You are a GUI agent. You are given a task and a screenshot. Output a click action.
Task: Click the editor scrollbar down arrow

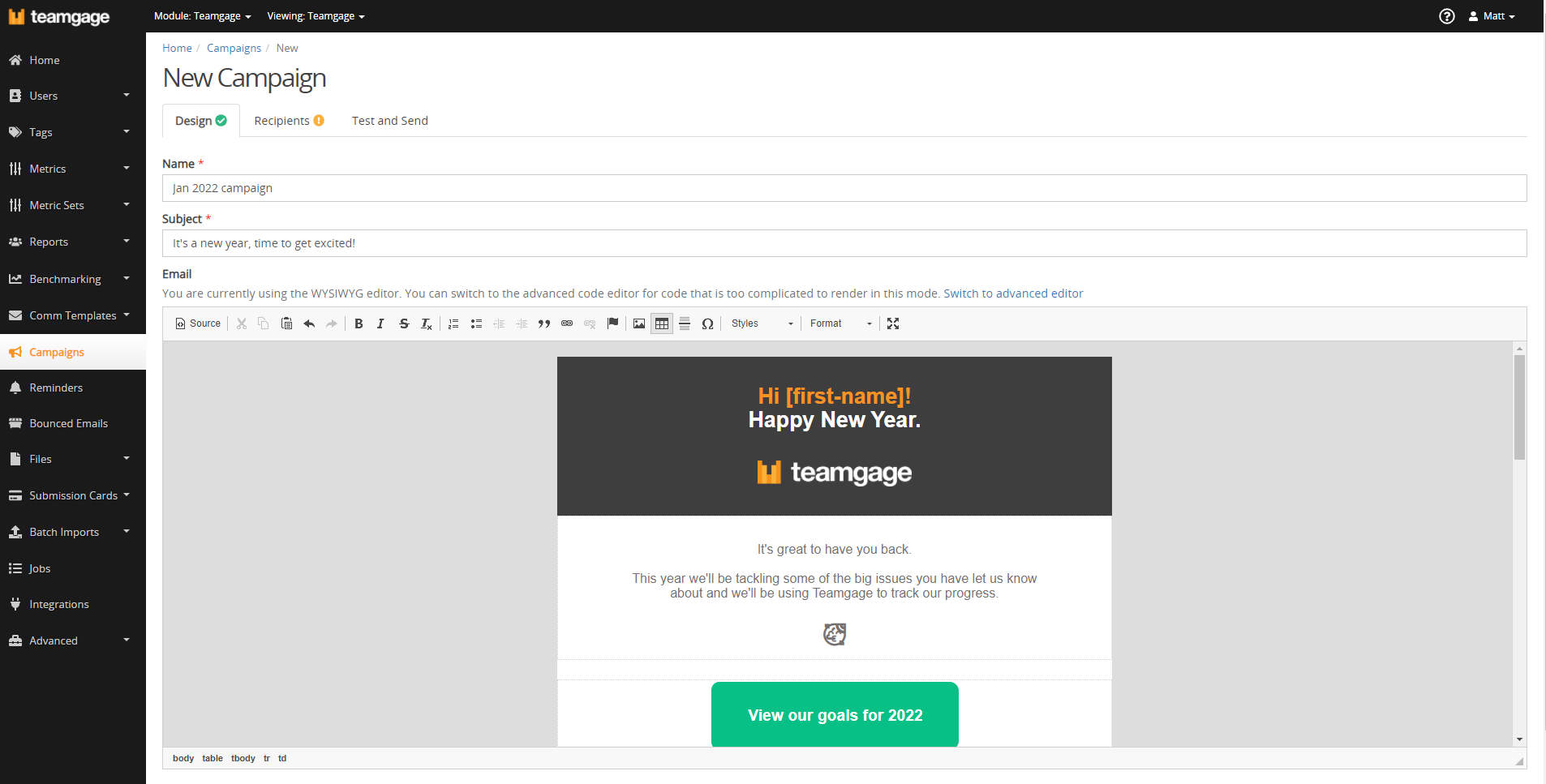(1519, 739)
